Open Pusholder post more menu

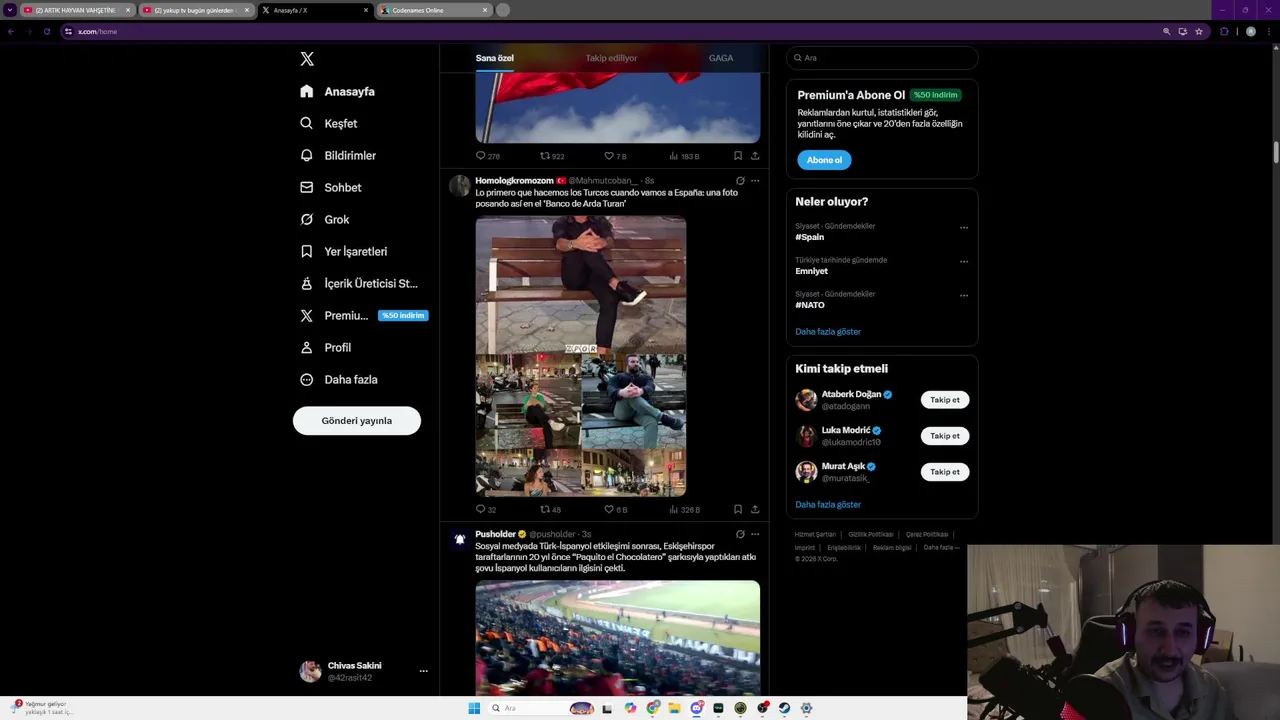tap(755, 534)
